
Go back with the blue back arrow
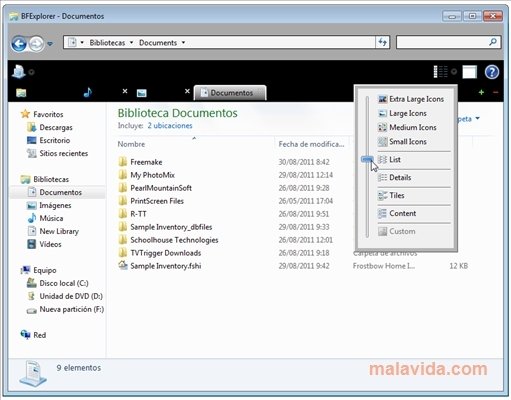pos(19,43)
